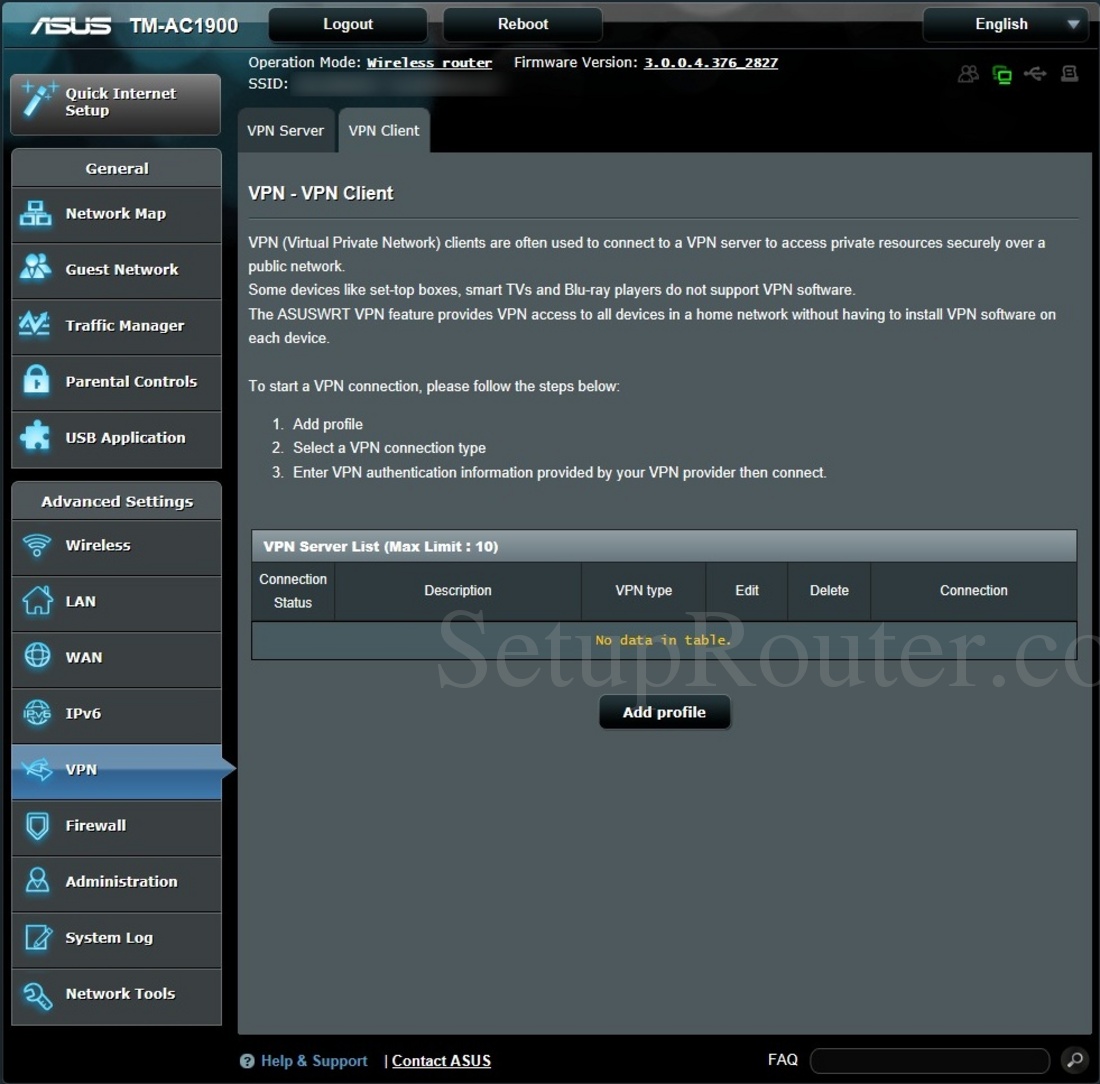Click the VPN Server List title bar
Image resolution: width=1100 pixels, height=1084 pixels.
(x=664, y=546)
